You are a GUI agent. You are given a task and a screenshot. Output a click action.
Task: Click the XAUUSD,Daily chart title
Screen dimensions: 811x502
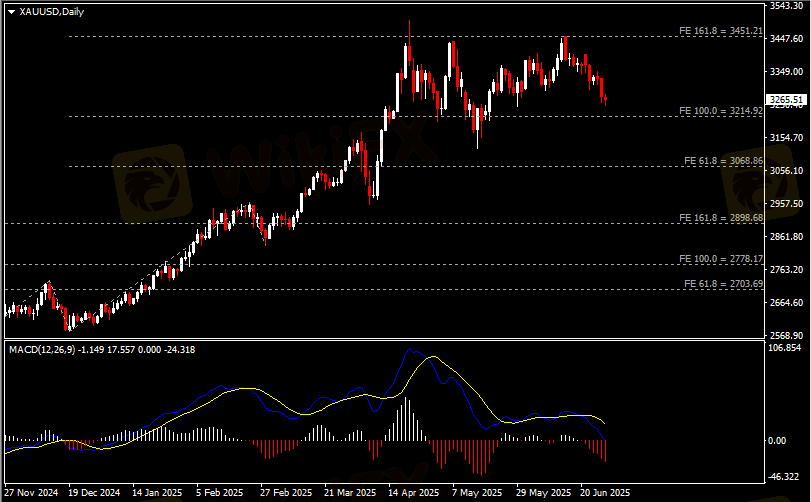pos(52,11)
